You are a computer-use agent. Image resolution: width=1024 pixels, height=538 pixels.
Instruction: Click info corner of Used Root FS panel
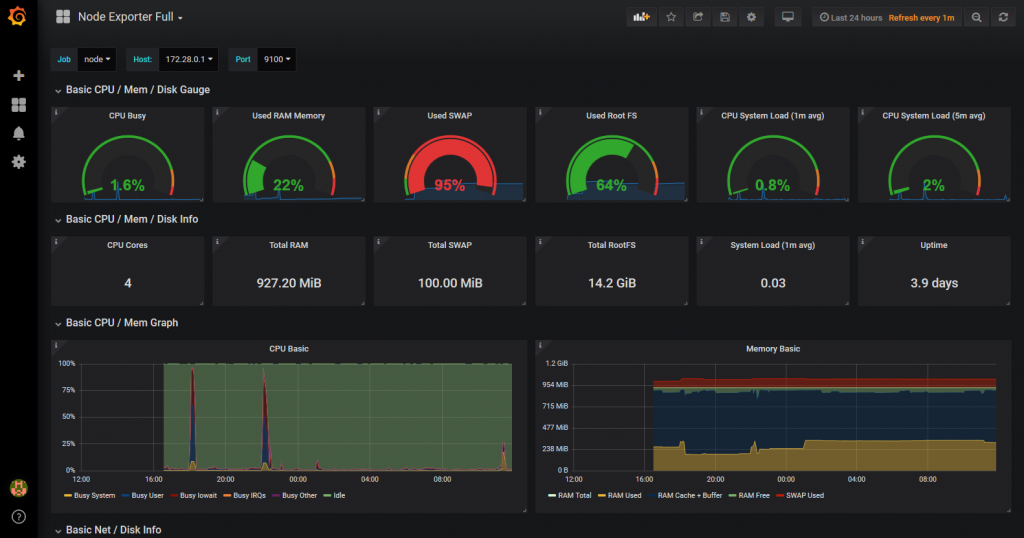539,112
